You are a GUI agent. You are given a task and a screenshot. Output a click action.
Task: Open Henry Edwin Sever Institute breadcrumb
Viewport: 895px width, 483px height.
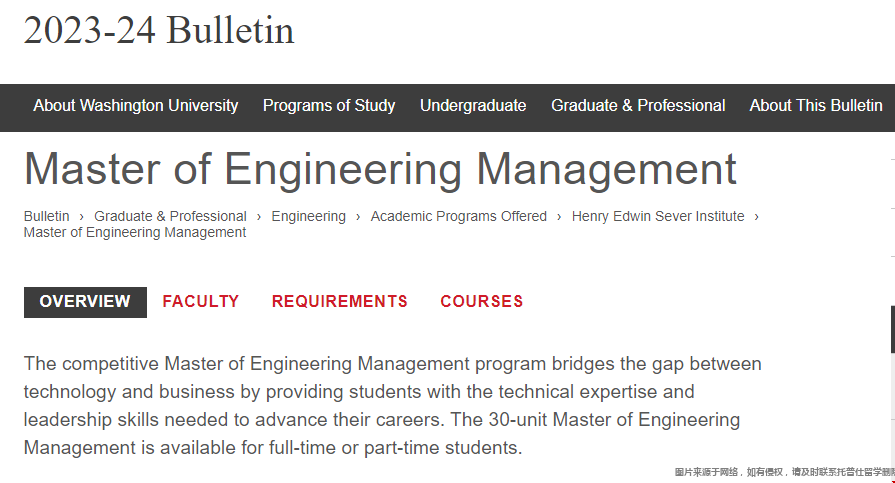point(658,216)
